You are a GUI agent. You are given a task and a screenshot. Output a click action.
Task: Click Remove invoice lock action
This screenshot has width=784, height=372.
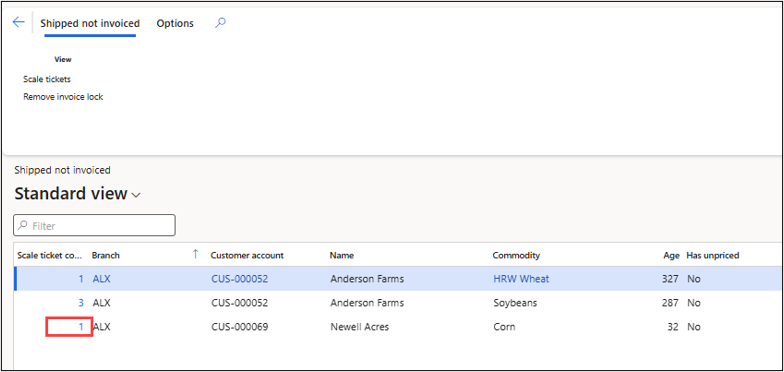[x=63, y=96]
